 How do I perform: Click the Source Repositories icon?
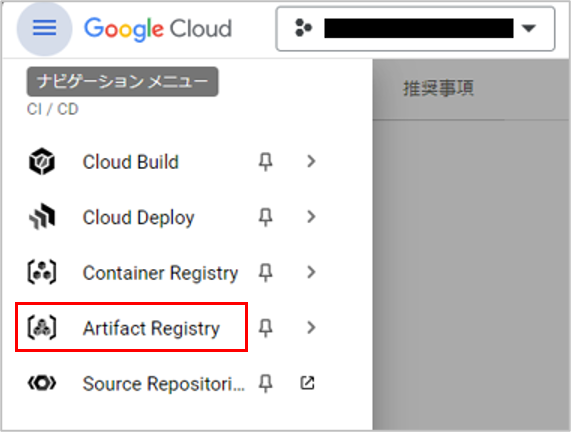(42, 383)
